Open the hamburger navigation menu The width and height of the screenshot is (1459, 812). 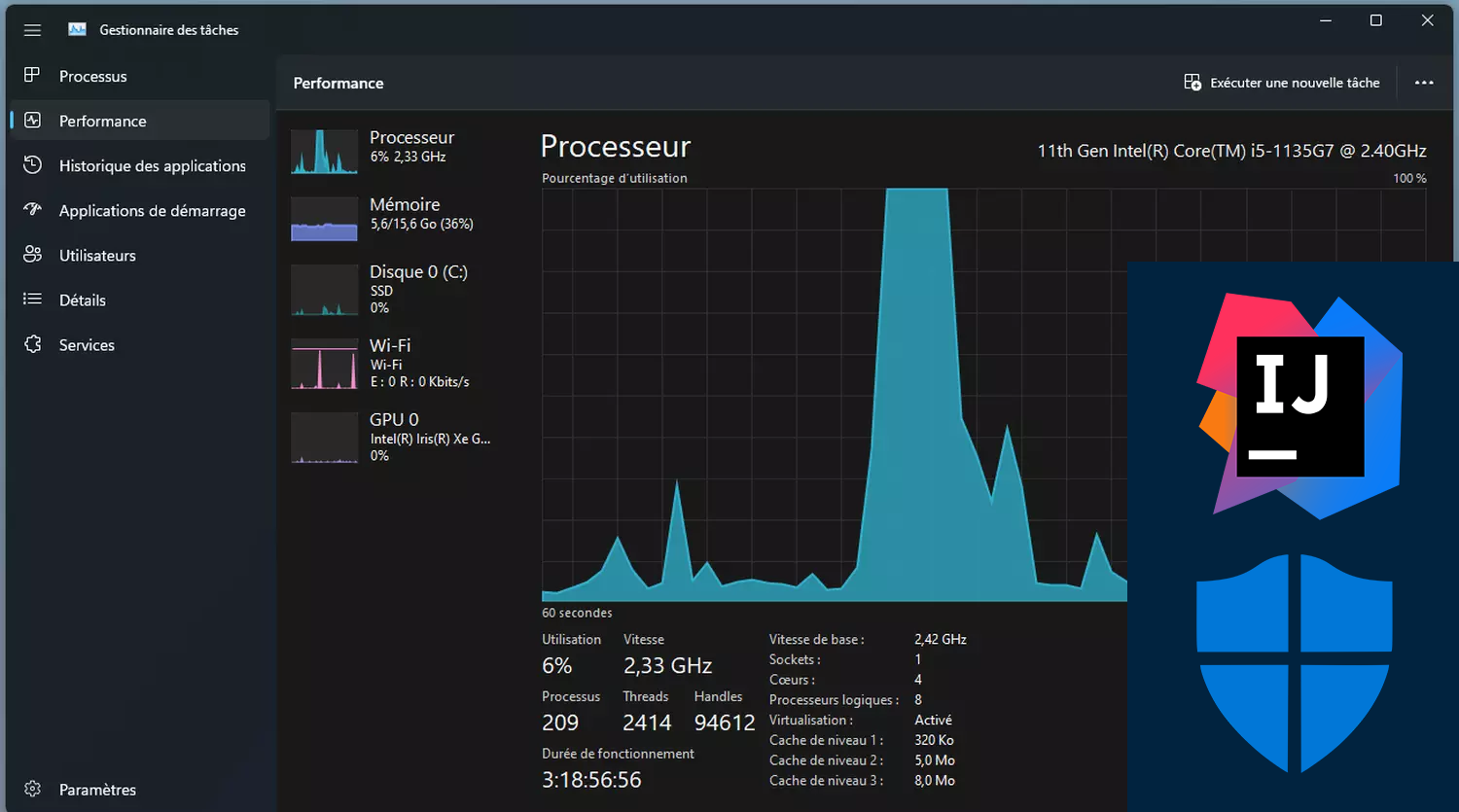coord(32,30)
